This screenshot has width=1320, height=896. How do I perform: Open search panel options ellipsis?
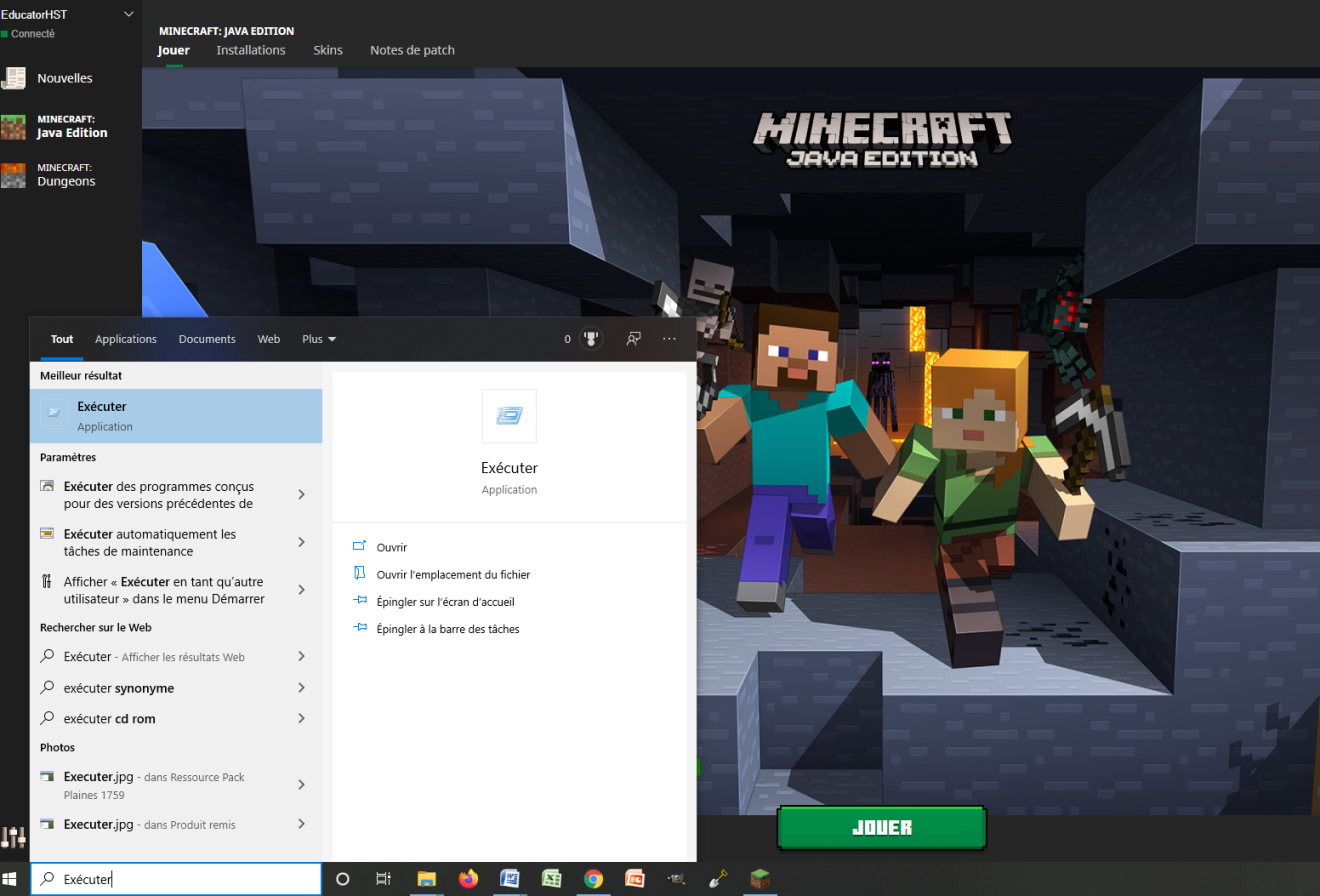(670, 339)
